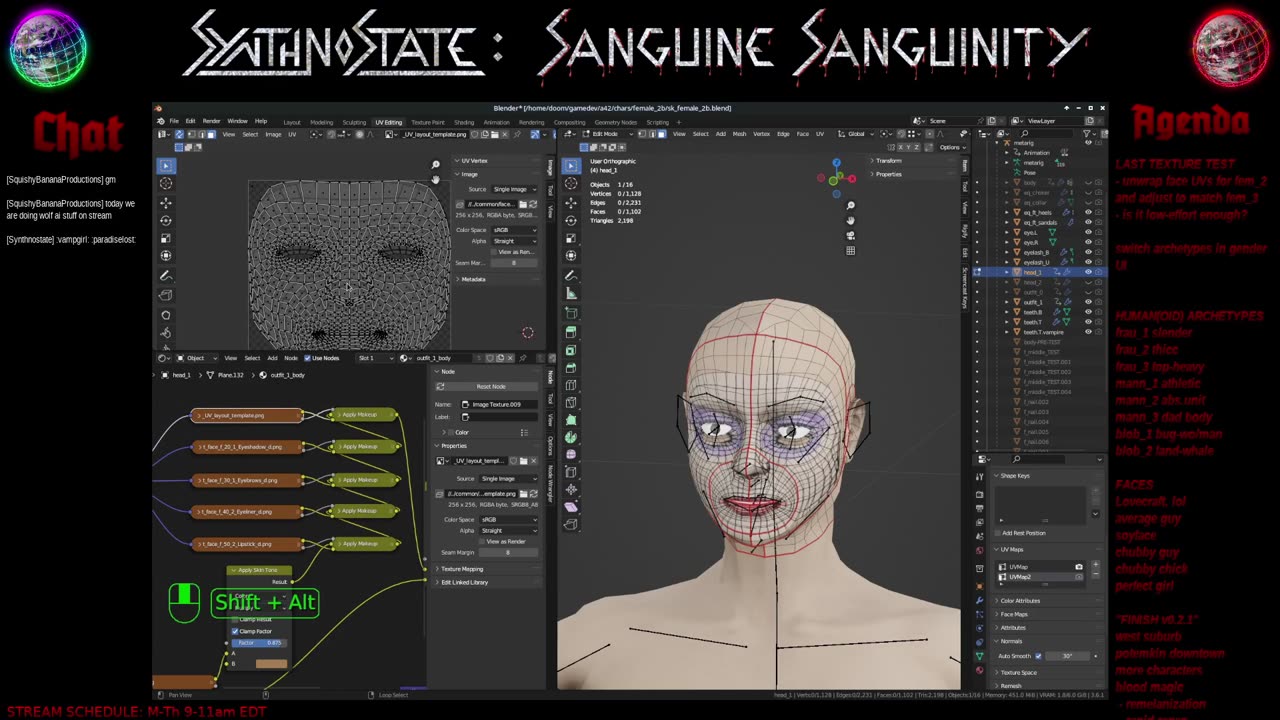Select the UV editor Rip Region tool

(x=166, y=295)
